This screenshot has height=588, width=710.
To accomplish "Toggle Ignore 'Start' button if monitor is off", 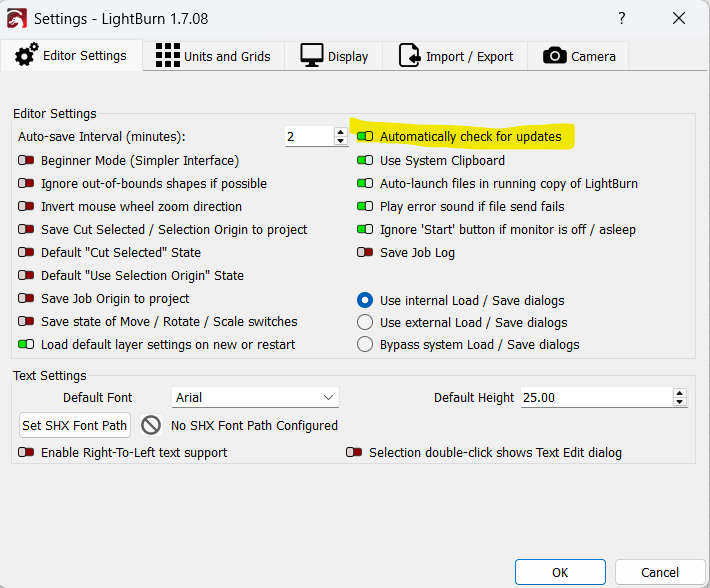I will pos(365,229).
